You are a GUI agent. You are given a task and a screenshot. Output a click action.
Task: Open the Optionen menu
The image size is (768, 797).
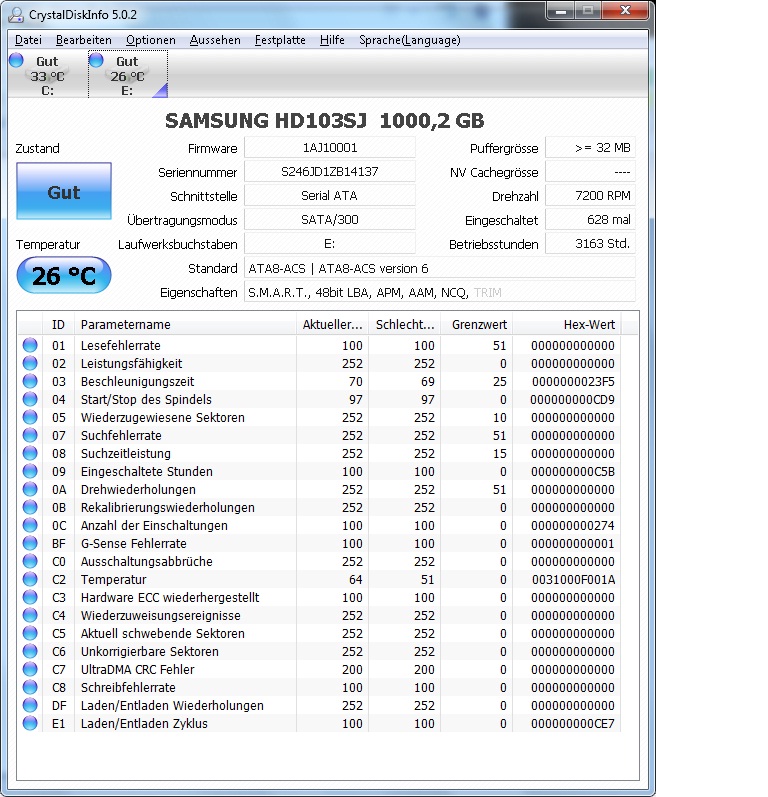pos(150,40)
